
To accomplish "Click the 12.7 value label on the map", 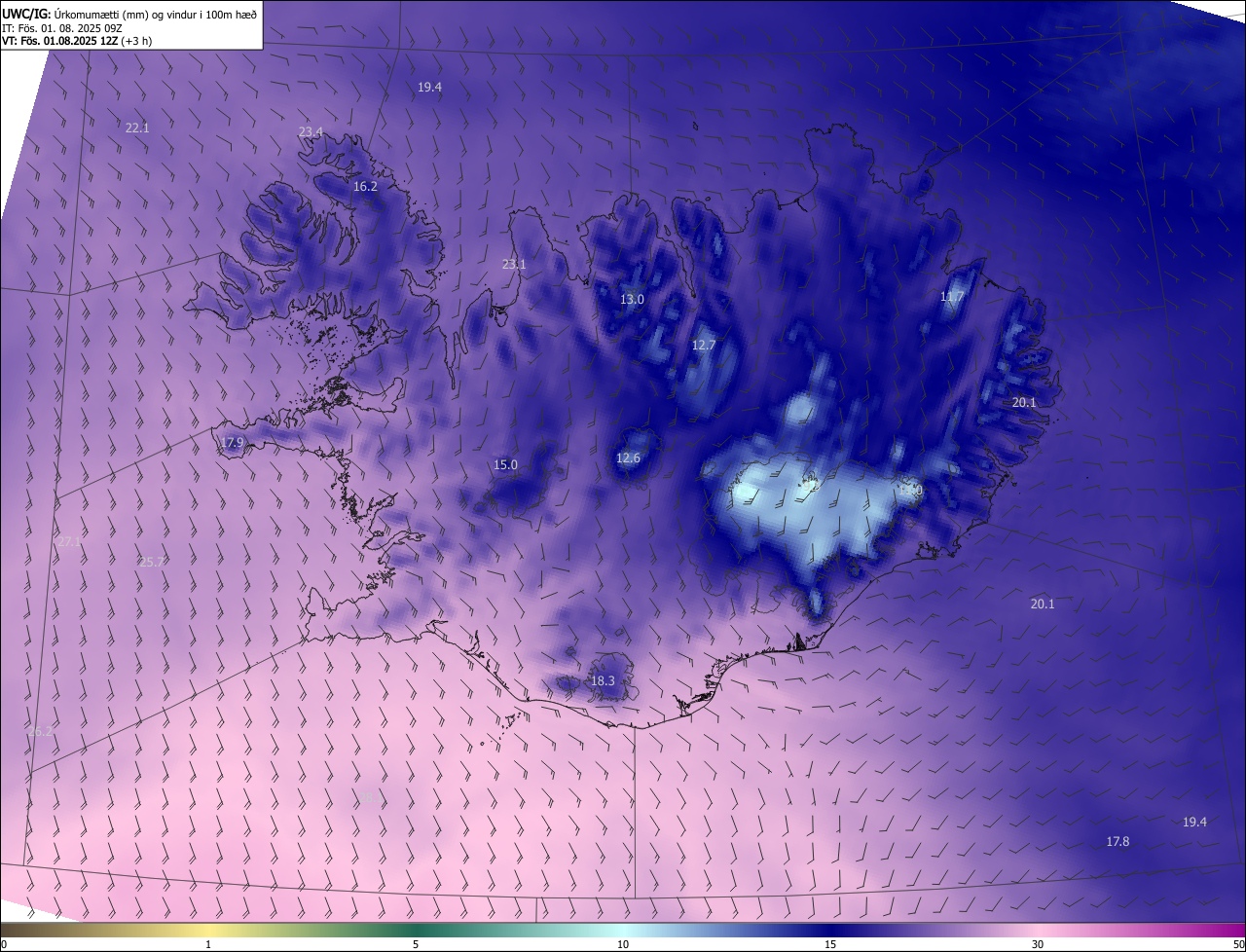I will coord(704,345).
